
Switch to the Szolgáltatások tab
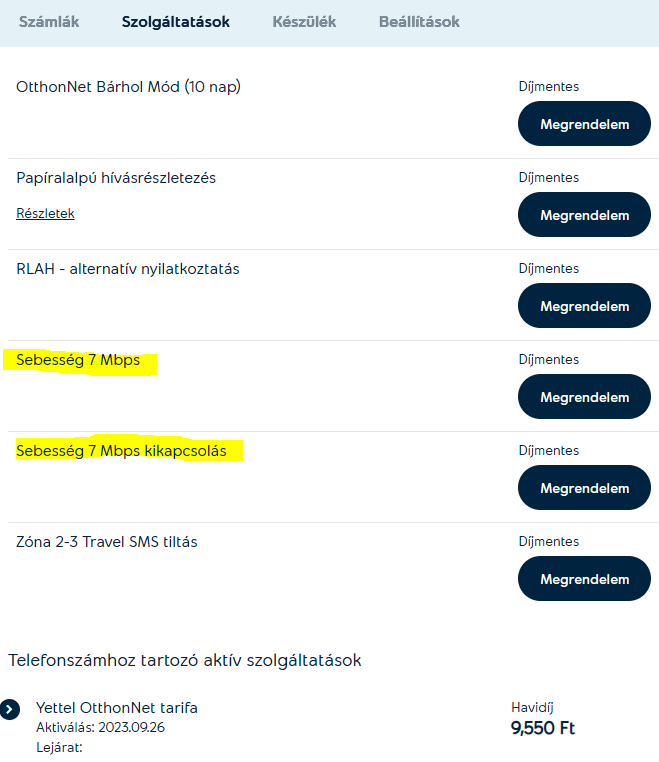pos(175,21)
